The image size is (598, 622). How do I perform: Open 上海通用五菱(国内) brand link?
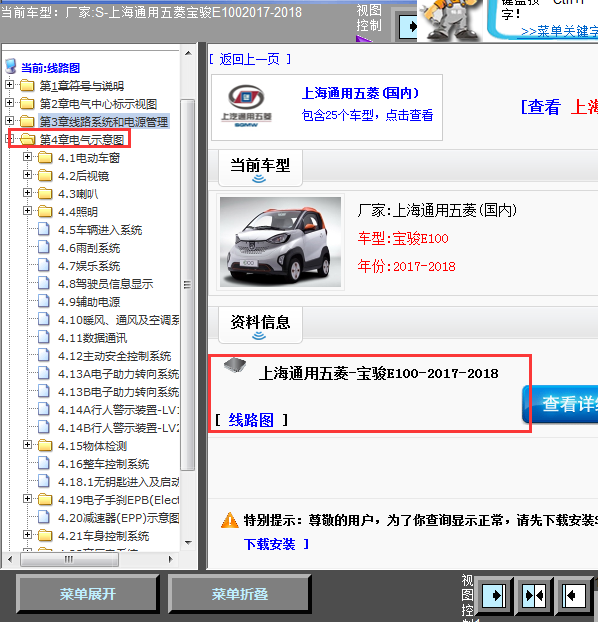click(360, 93)
